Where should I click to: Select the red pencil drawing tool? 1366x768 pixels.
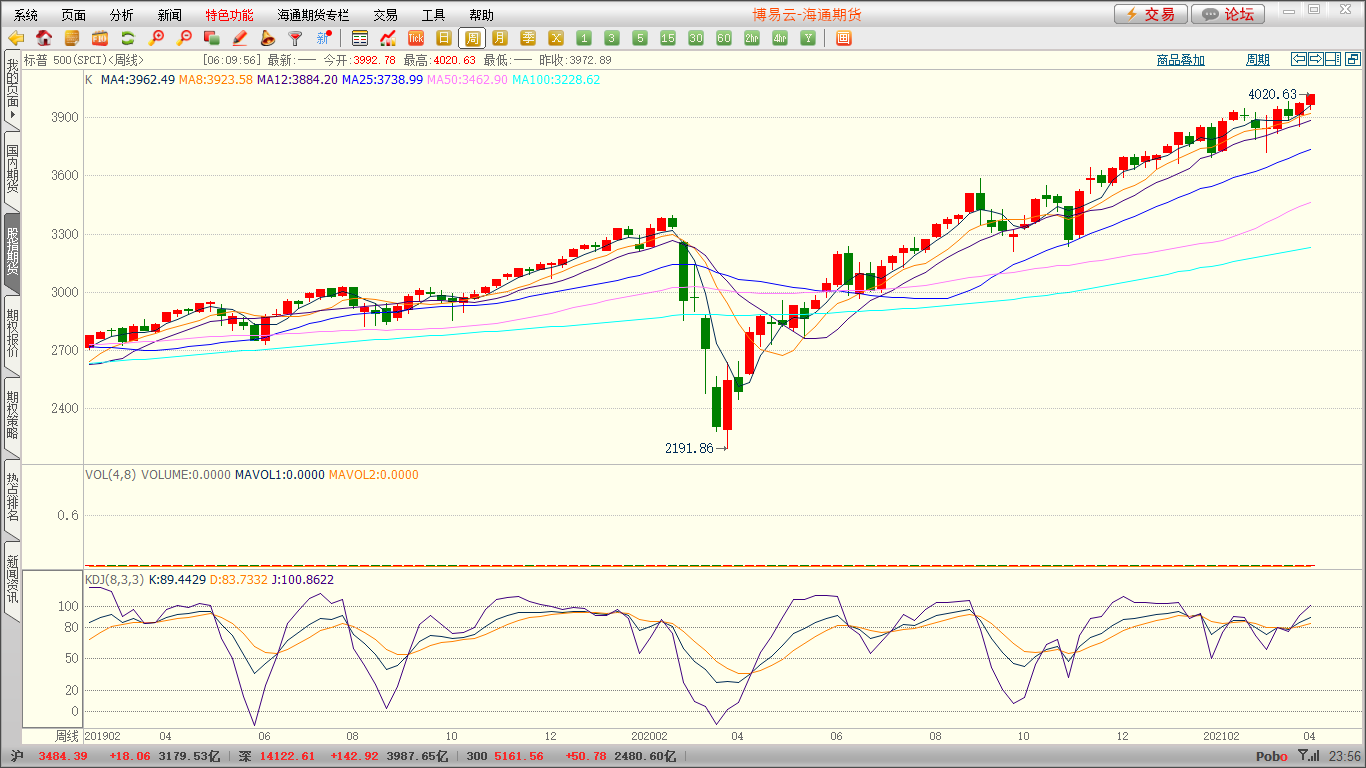[x=240, y=38]
